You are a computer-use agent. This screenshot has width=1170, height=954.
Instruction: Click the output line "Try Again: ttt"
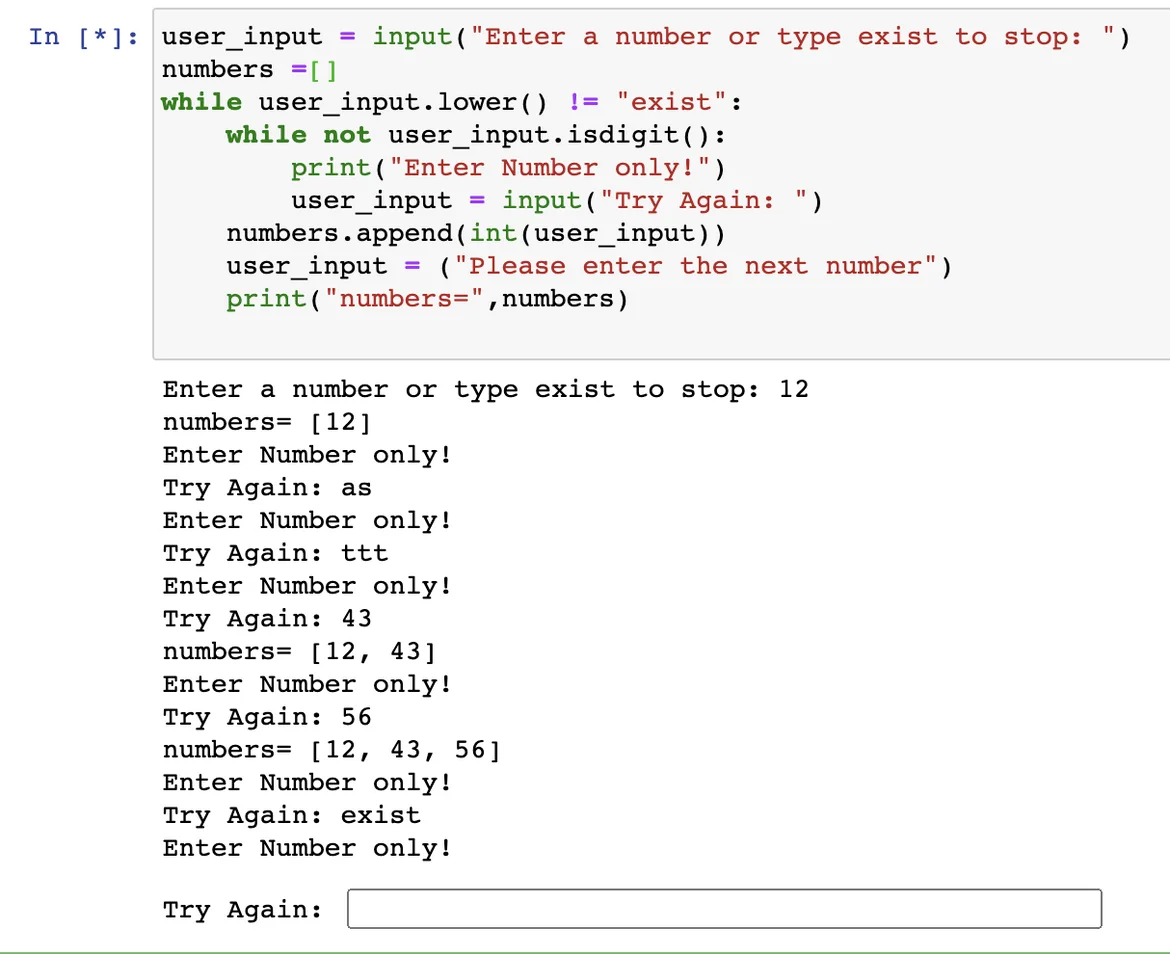pyautogui.click(x=275, y=553)
